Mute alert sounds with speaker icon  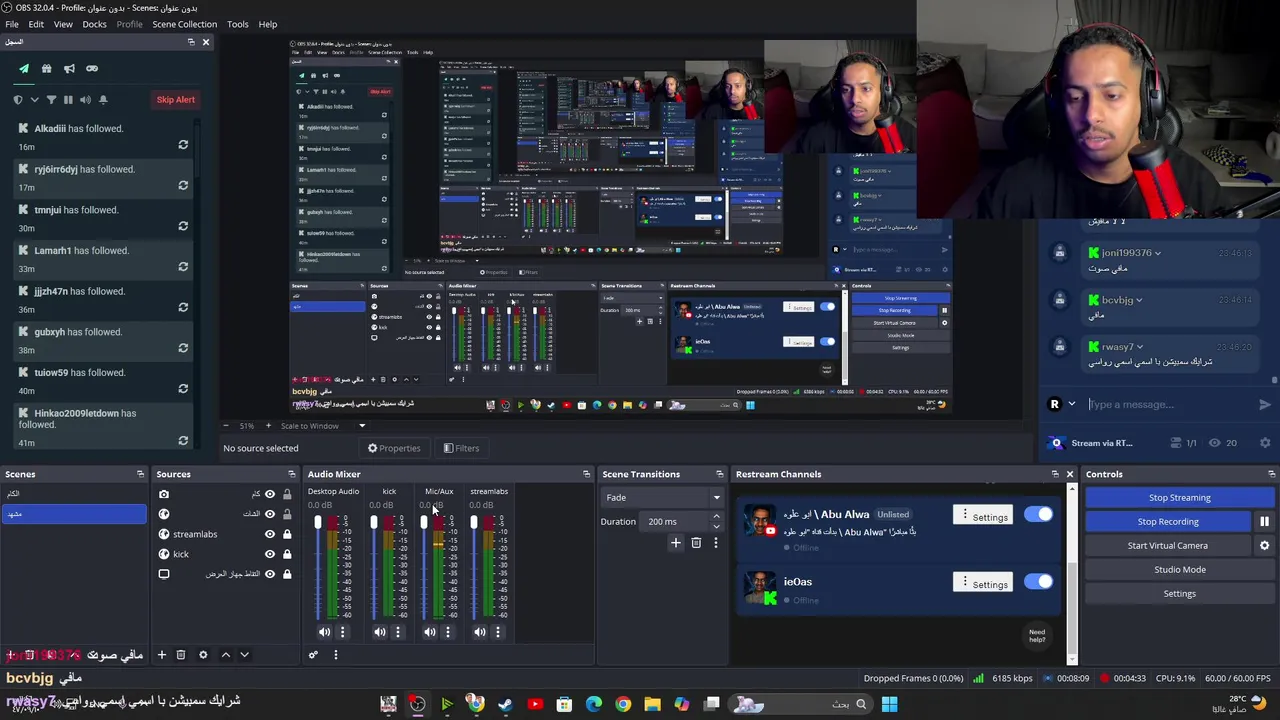tap(85, 100)
